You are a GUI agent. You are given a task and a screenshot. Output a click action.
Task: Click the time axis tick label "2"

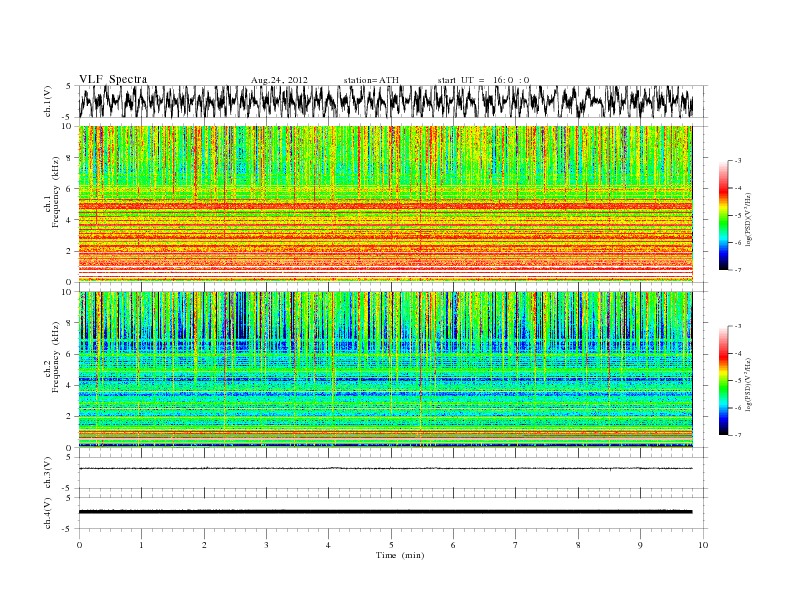tap(204, 545)
